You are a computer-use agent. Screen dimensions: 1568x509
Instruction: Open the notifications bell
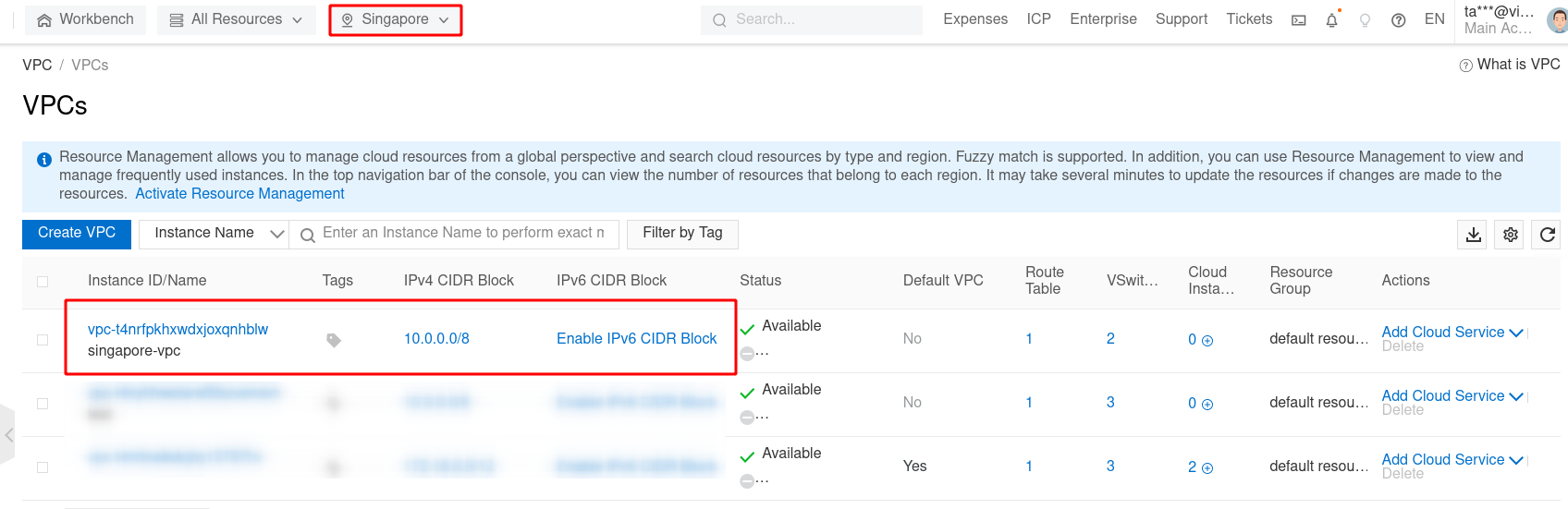pos(1331,20)
